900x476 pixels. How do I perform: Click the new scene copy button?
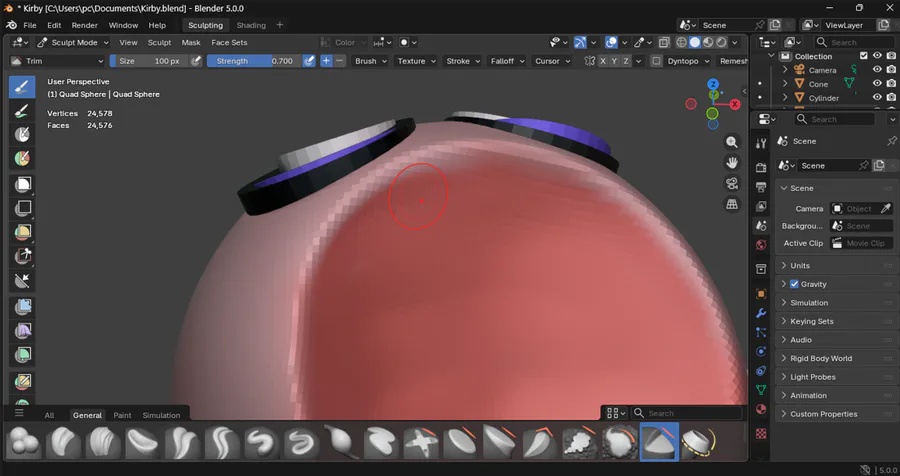click(x=775, y=25)
